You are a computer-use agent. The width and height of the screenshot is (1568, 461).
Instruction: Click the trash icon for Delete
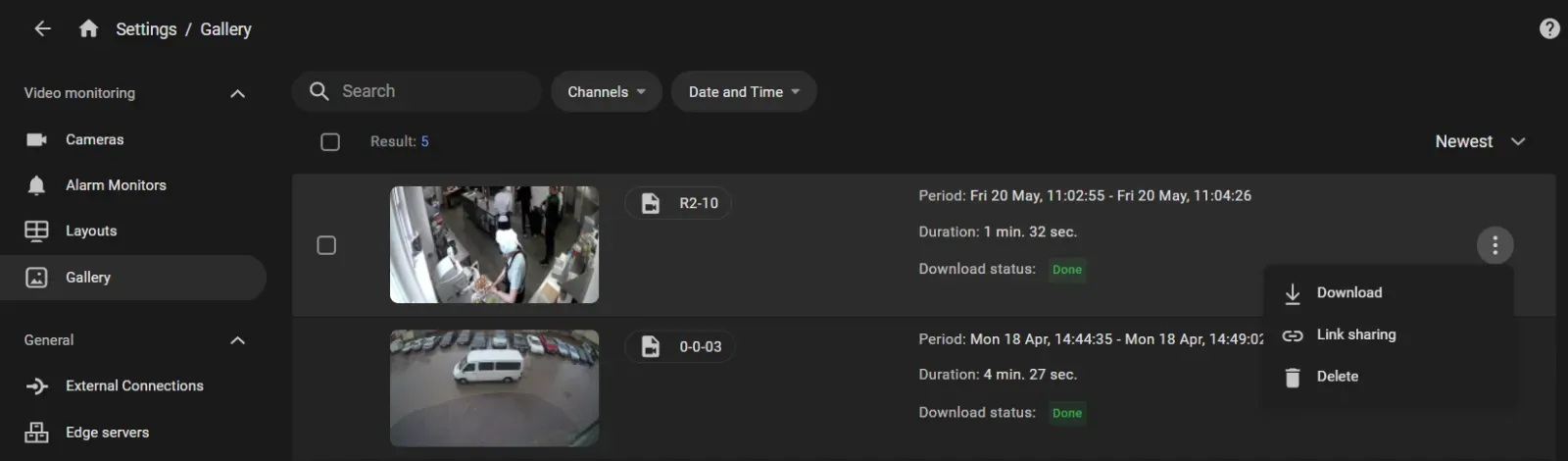tap(1293, 378)
